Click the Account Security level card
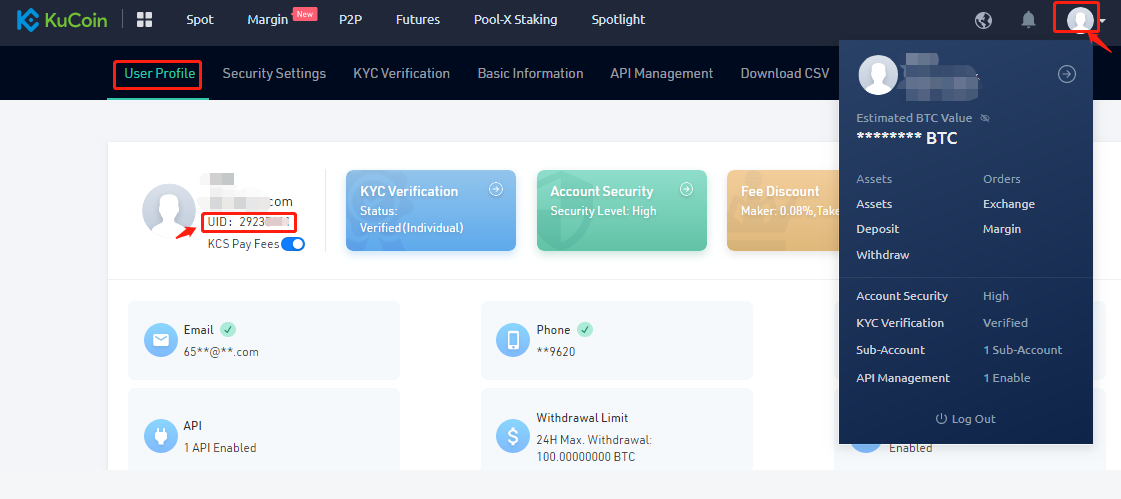Screen dimensions: 1121x499 pyautogui.click(x=621, y=210)
